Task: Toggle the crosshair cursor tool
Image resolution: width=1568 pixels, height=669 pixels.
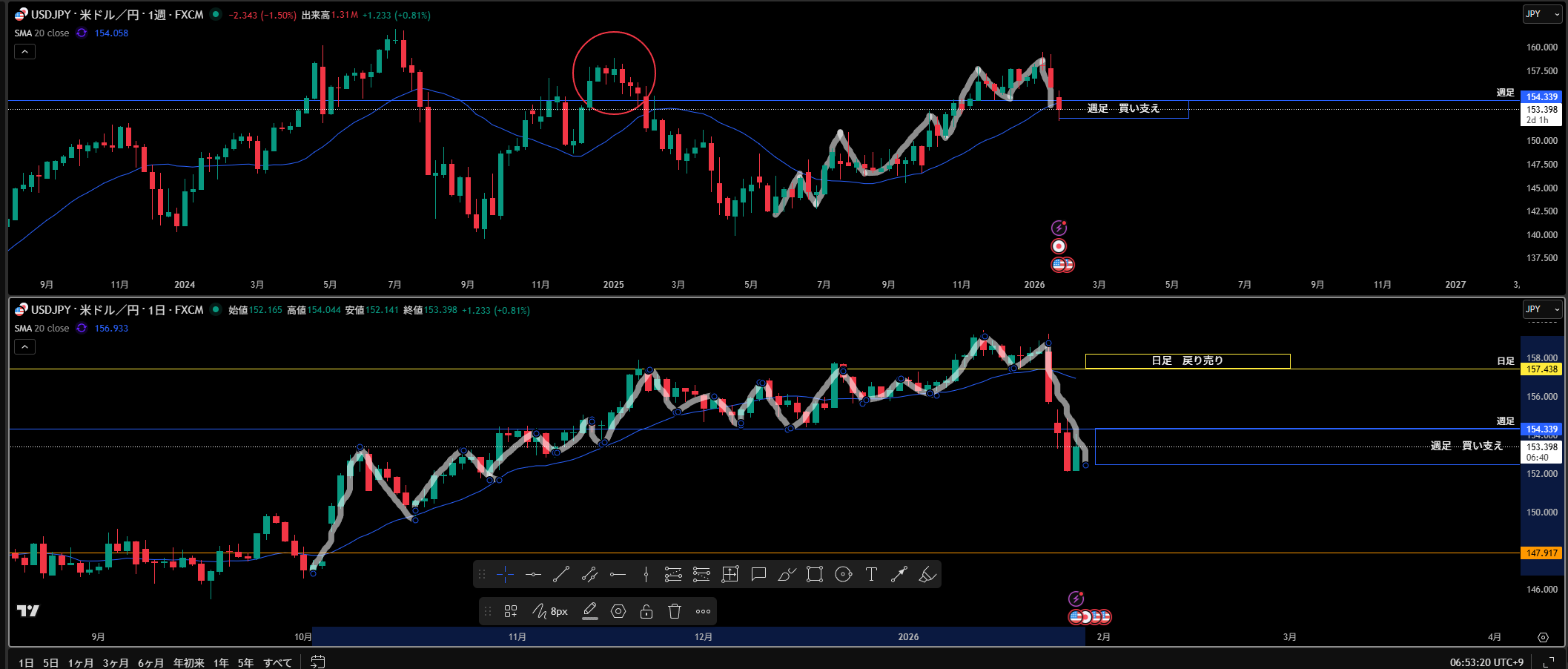Action: (x=506, y=574)
